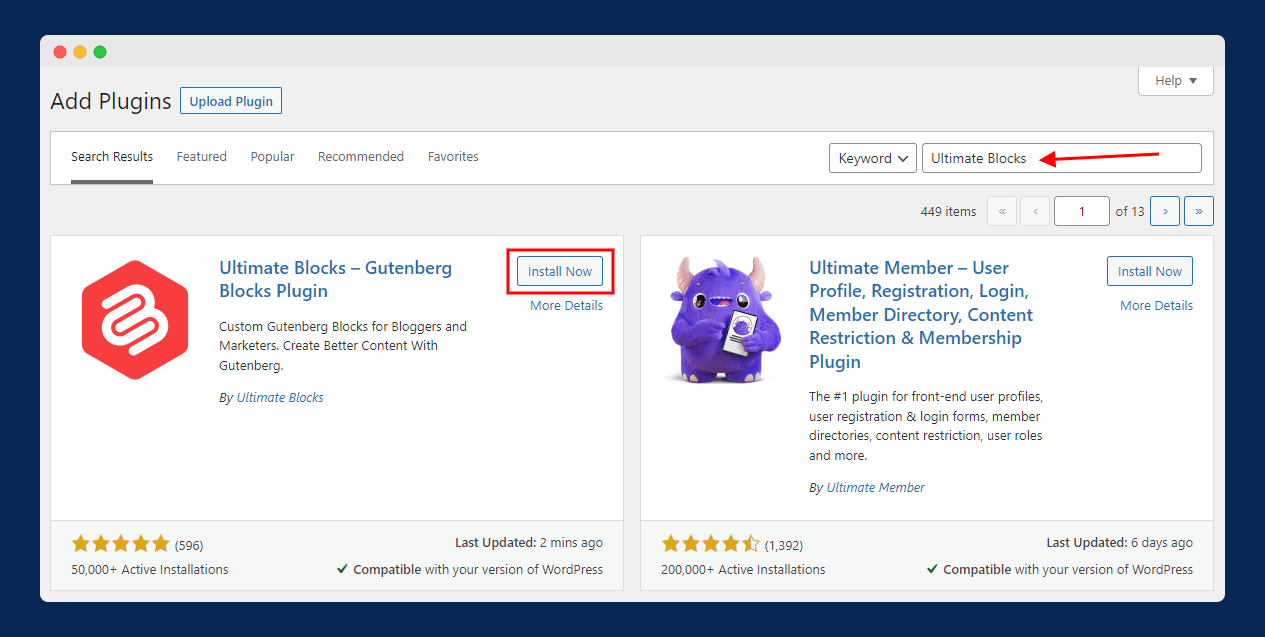The height and width of the screenshot is (637, 1265).
Task: Click Ultimate Blocks compatibility notice
Action: tap(470, 570)
